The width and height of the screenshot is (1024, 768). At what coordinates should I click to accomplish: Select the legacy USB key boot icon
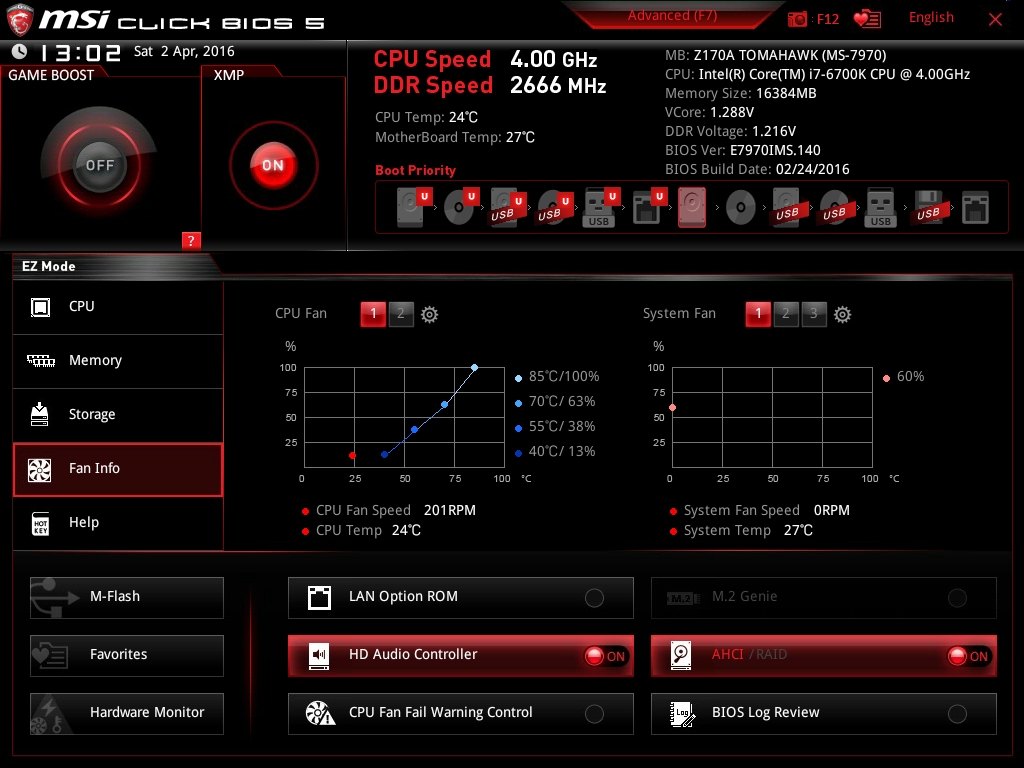click(x=880, y=207)
